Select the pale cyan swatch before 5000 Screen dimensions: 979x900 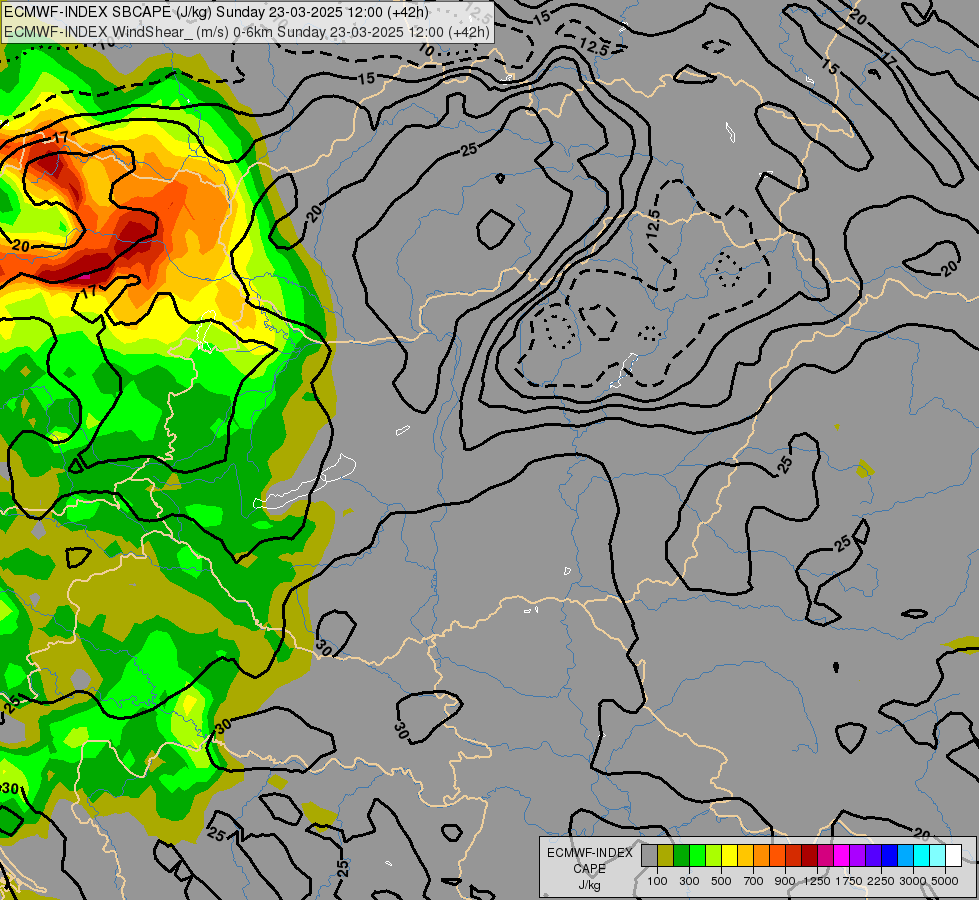click(938, 855)
